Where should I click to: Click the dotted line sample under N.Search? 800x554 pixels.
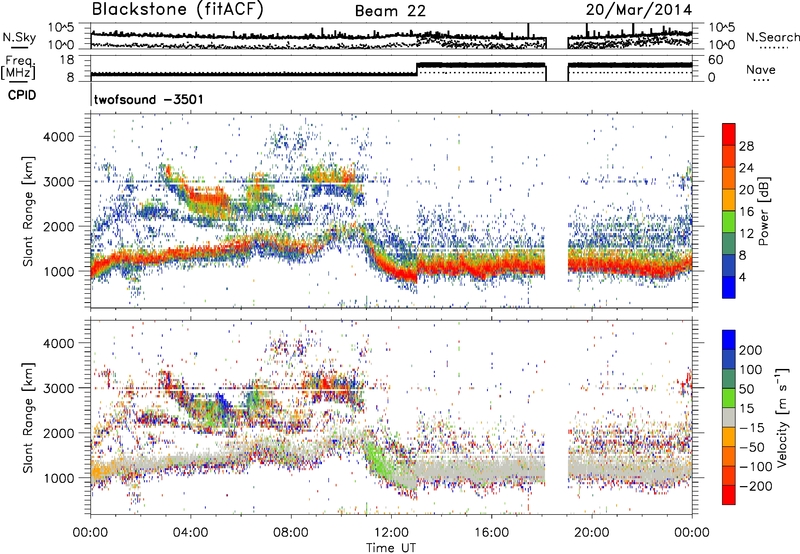point(774,48)
